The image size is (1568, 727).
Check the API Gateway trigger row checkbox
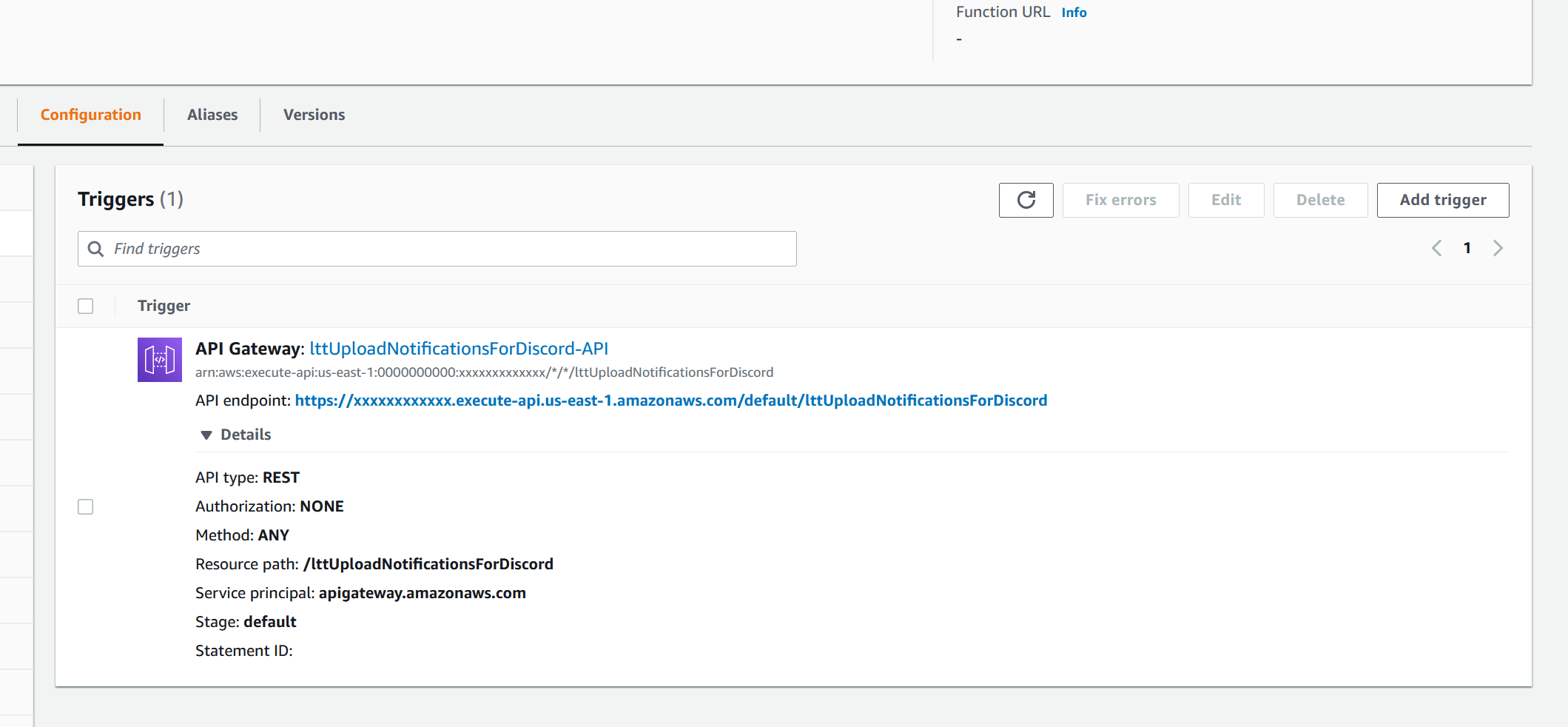tap(85, 507)
